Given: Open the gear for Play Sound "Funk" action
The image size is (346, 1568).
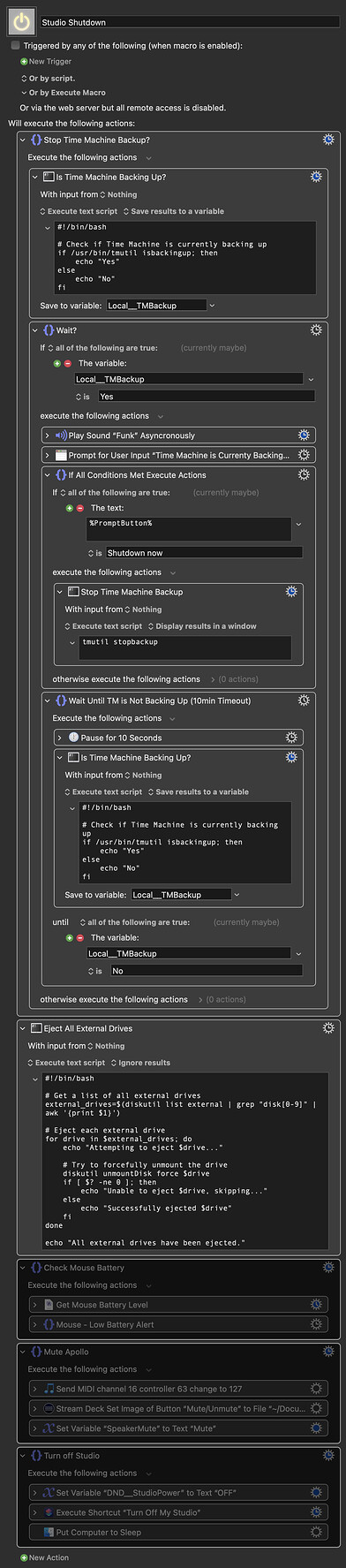Looking at the screenshot, I should 304,435.
